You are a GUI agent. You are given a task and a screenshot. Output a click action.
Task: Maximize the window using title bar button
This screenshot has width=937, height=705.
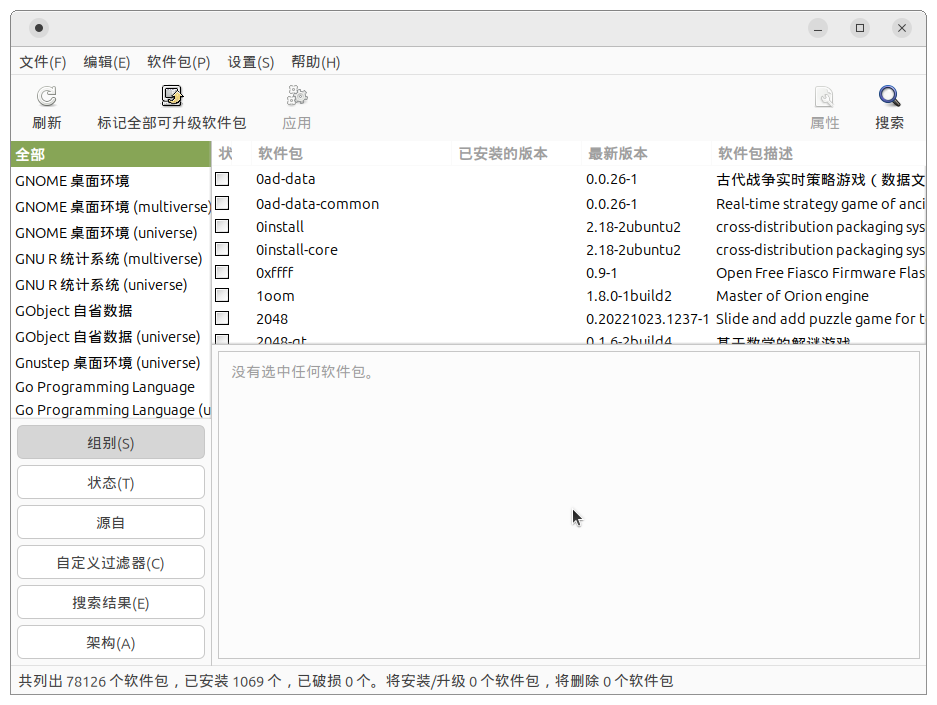[860, 28]
